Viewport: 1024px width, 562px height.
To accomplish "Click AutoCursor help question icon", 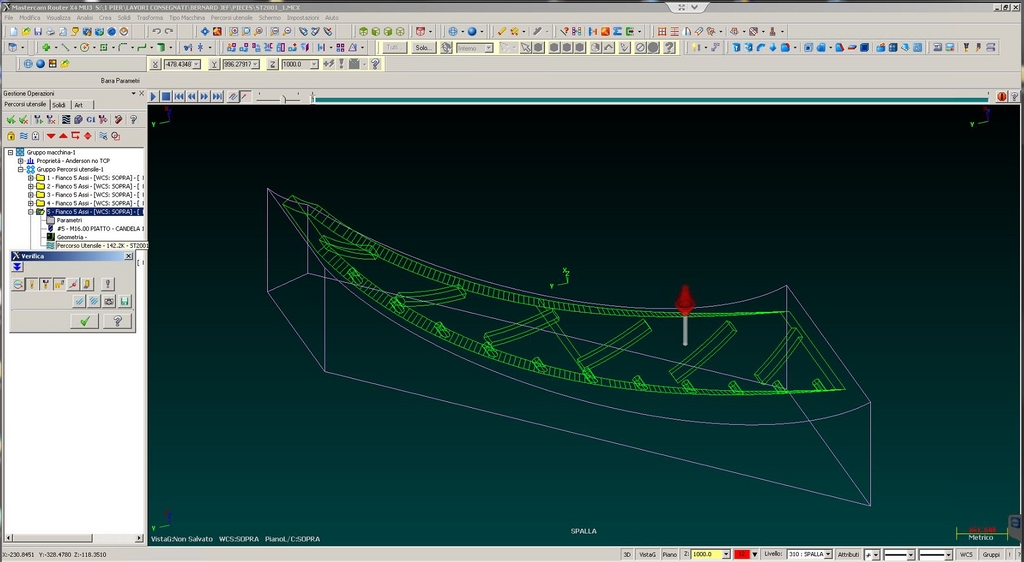I will (x=375, y=64).
